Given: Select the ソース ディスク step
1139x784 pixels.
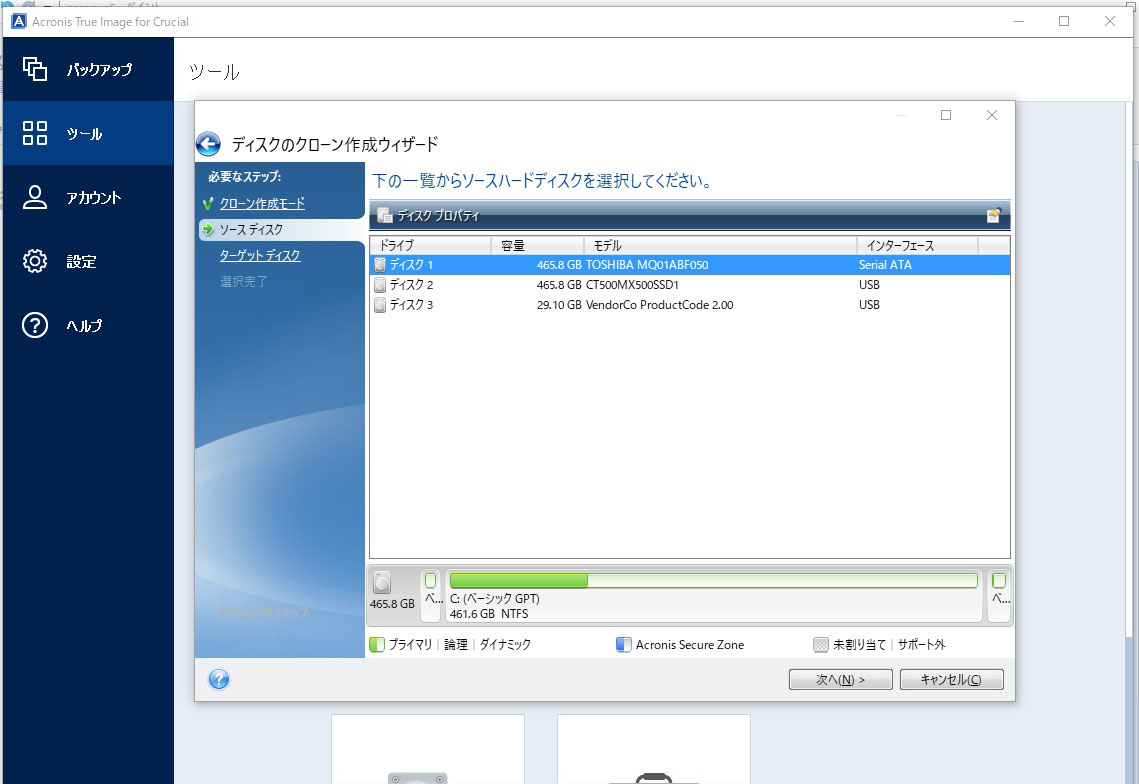Looking at the screenshot, I should 251,230.
